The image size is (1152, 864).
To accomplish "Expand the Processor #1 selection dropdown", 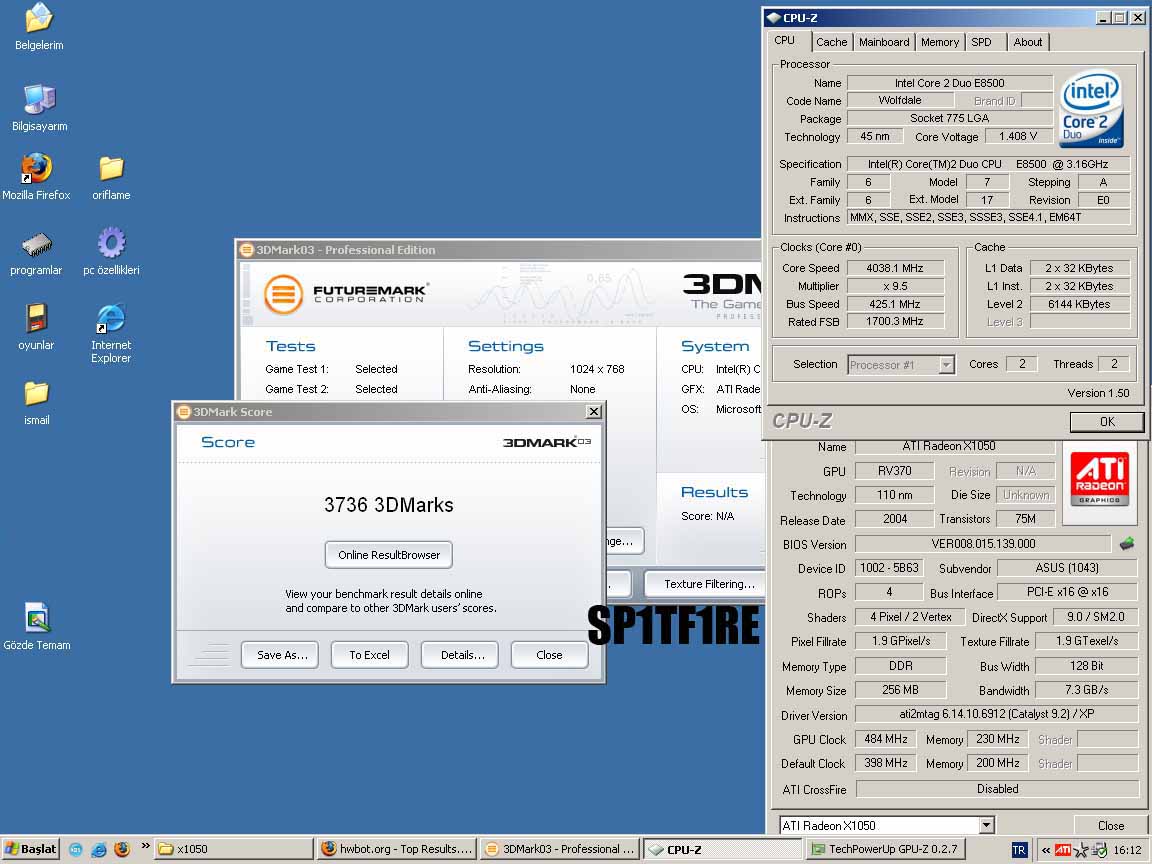I will pos(946,364).
